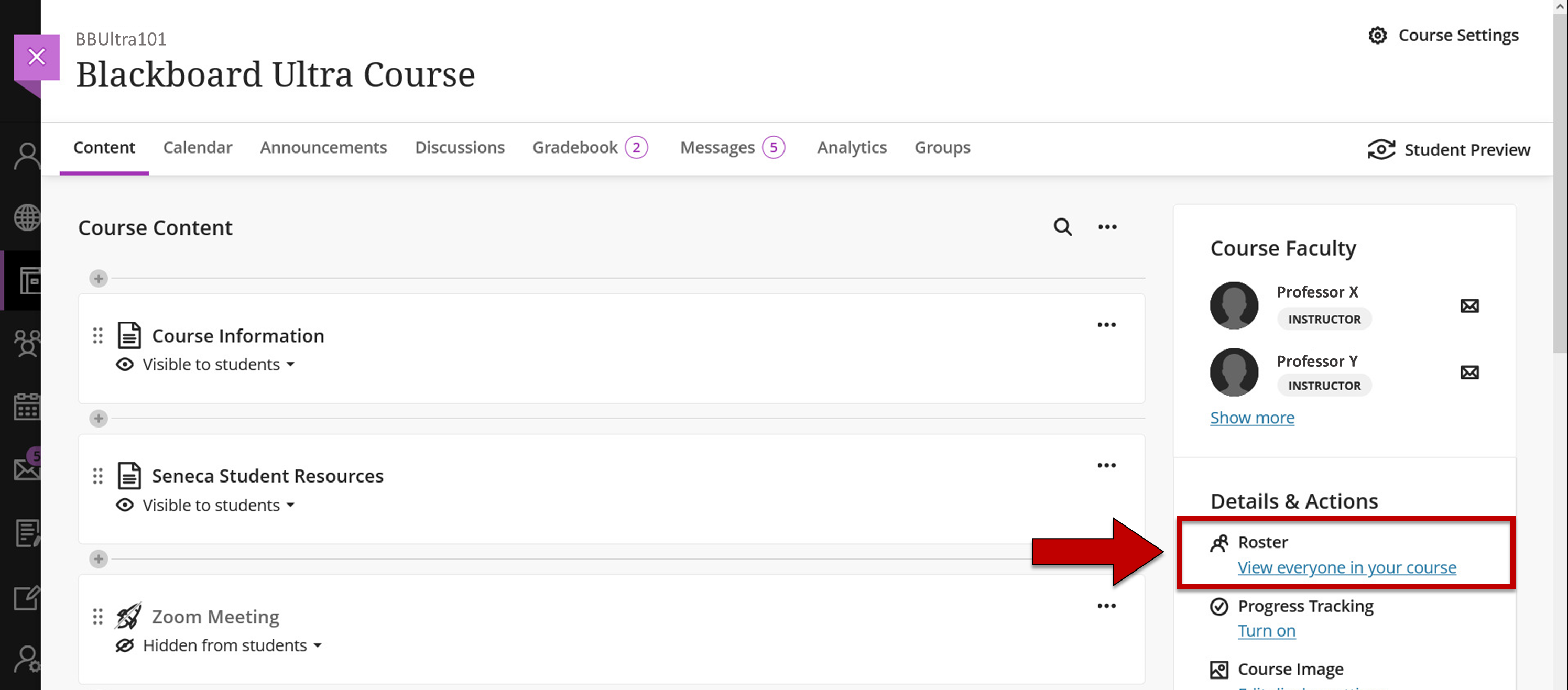The width and height of the screenshot is (1568, 690).
Task: Grab the Zoom Meeting drag handle
Action: pyautogui.click(x=97, y=616)
